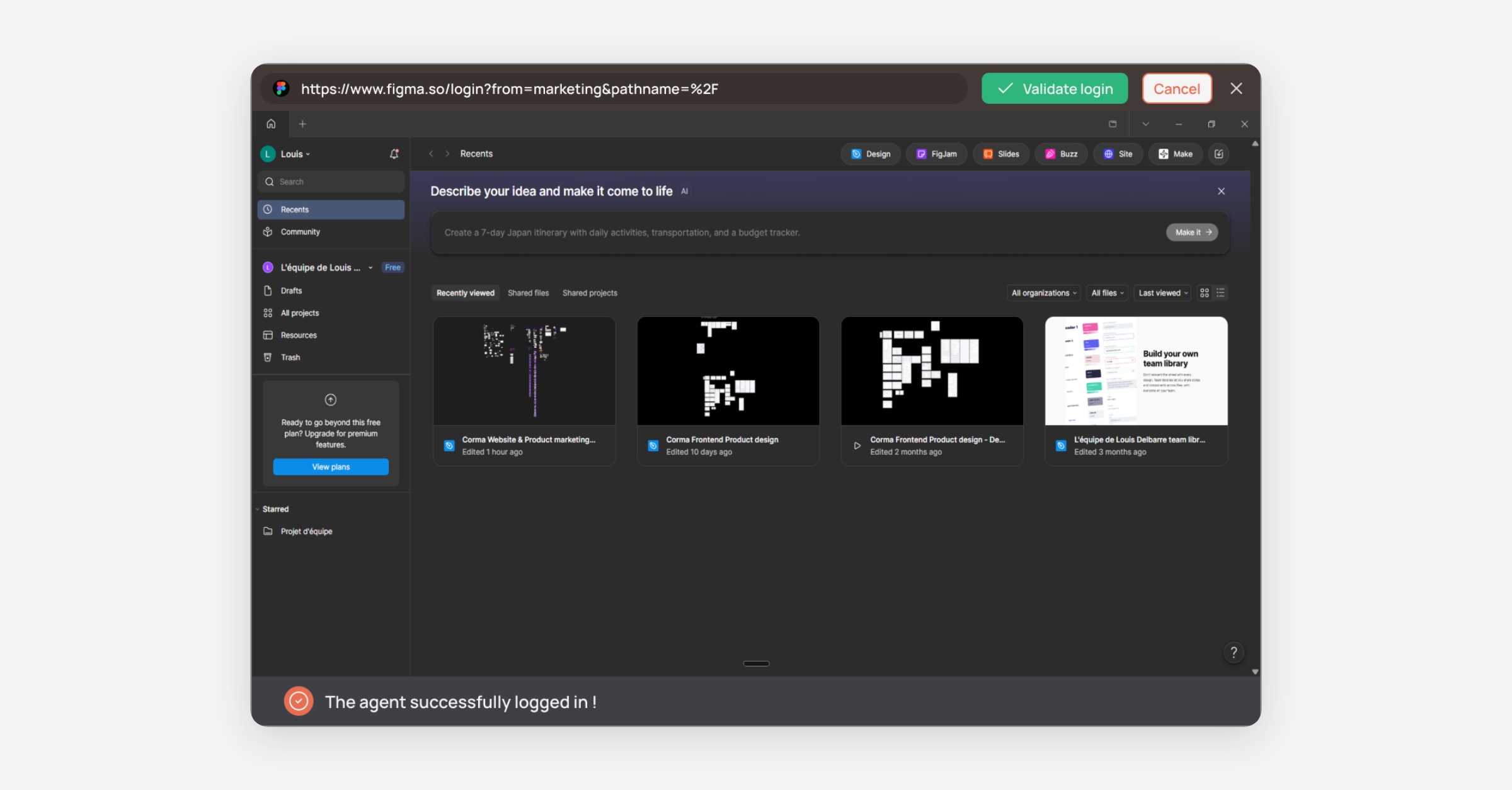This screenshot has width=1512, height=790.
Task: Open the tab list chevron in title bar
Action: pos(1146,124)
